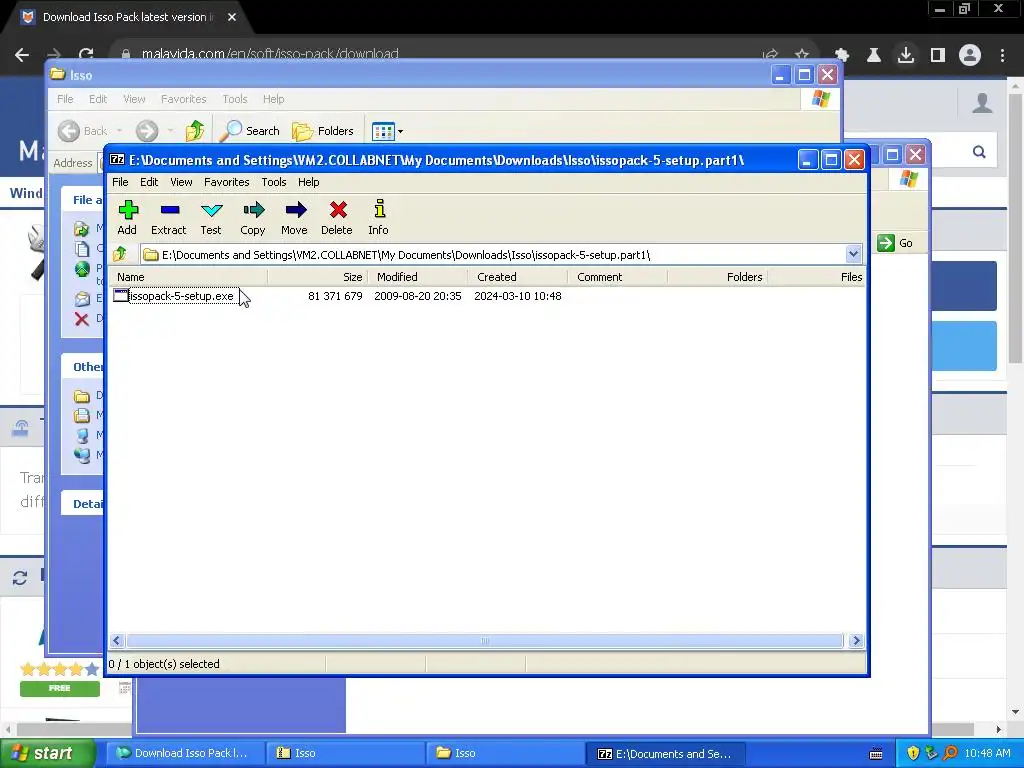Open the 7-Zip Edit menu
Viewport: 1024px width, 768px height.
tap(149, 182)
